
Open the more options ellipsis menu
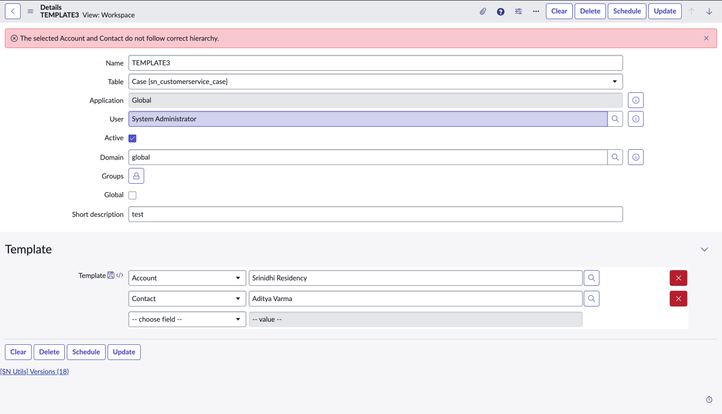[536, 12]
